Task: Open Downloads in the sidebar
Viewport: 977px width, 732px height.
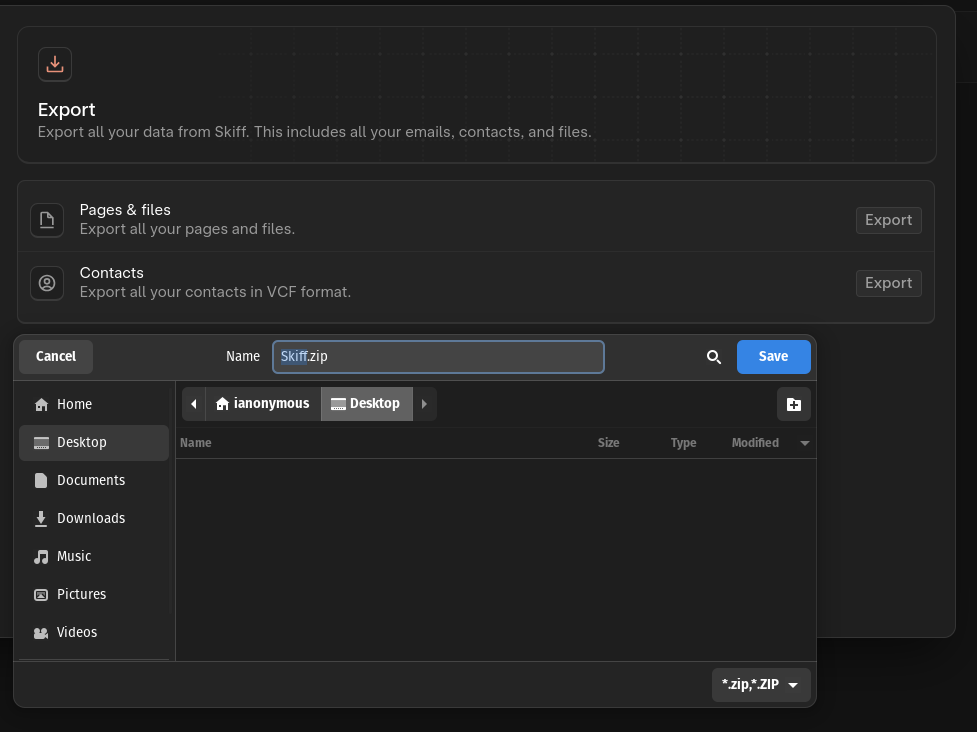Action: pyautogui.click(x=90, y=518)
